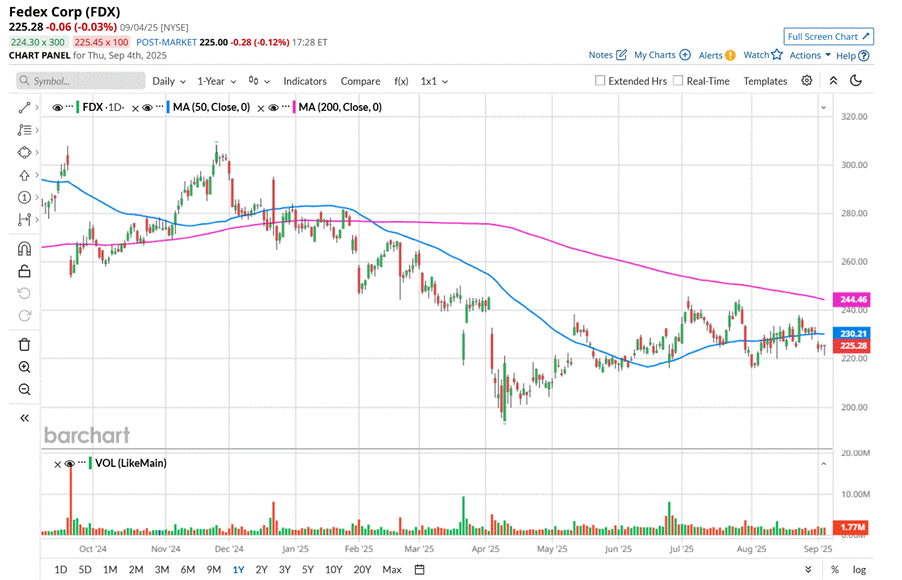Open the Indicators menu
This screenshot has width=902, height=580.
pyautogui.click(x=305, y=81)
